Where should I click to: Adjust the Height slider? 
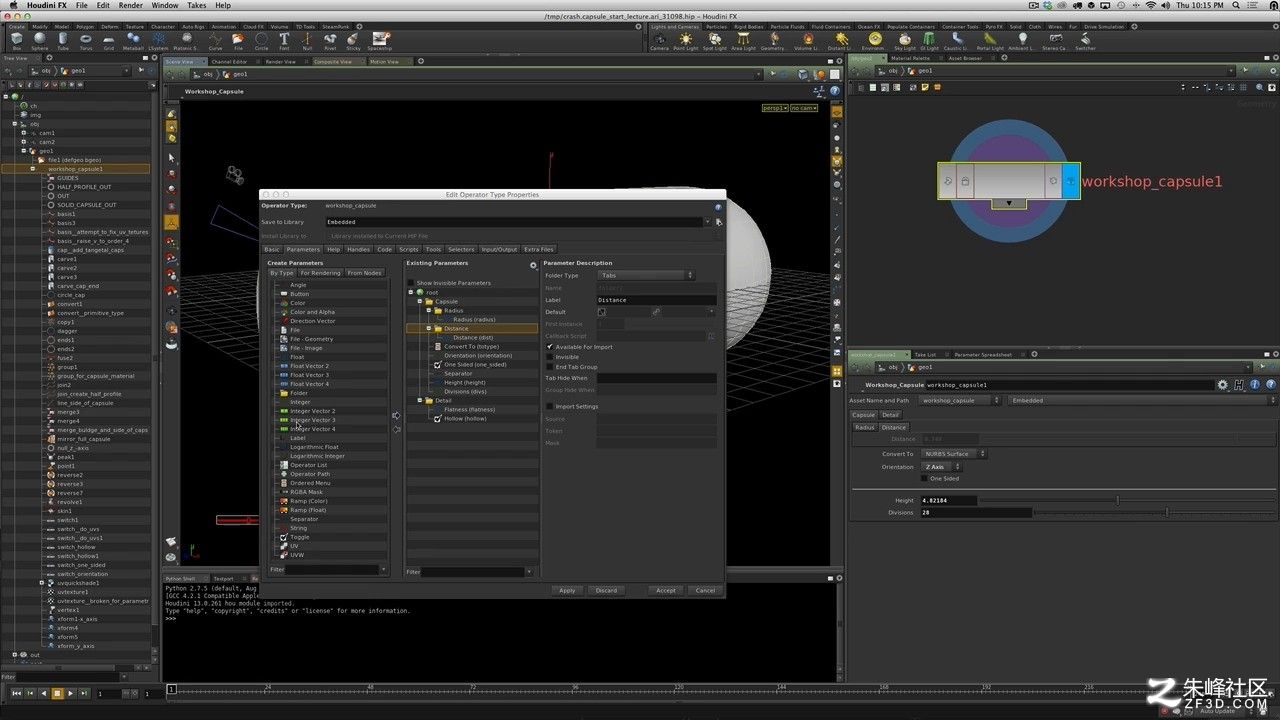coord(1117,500)
